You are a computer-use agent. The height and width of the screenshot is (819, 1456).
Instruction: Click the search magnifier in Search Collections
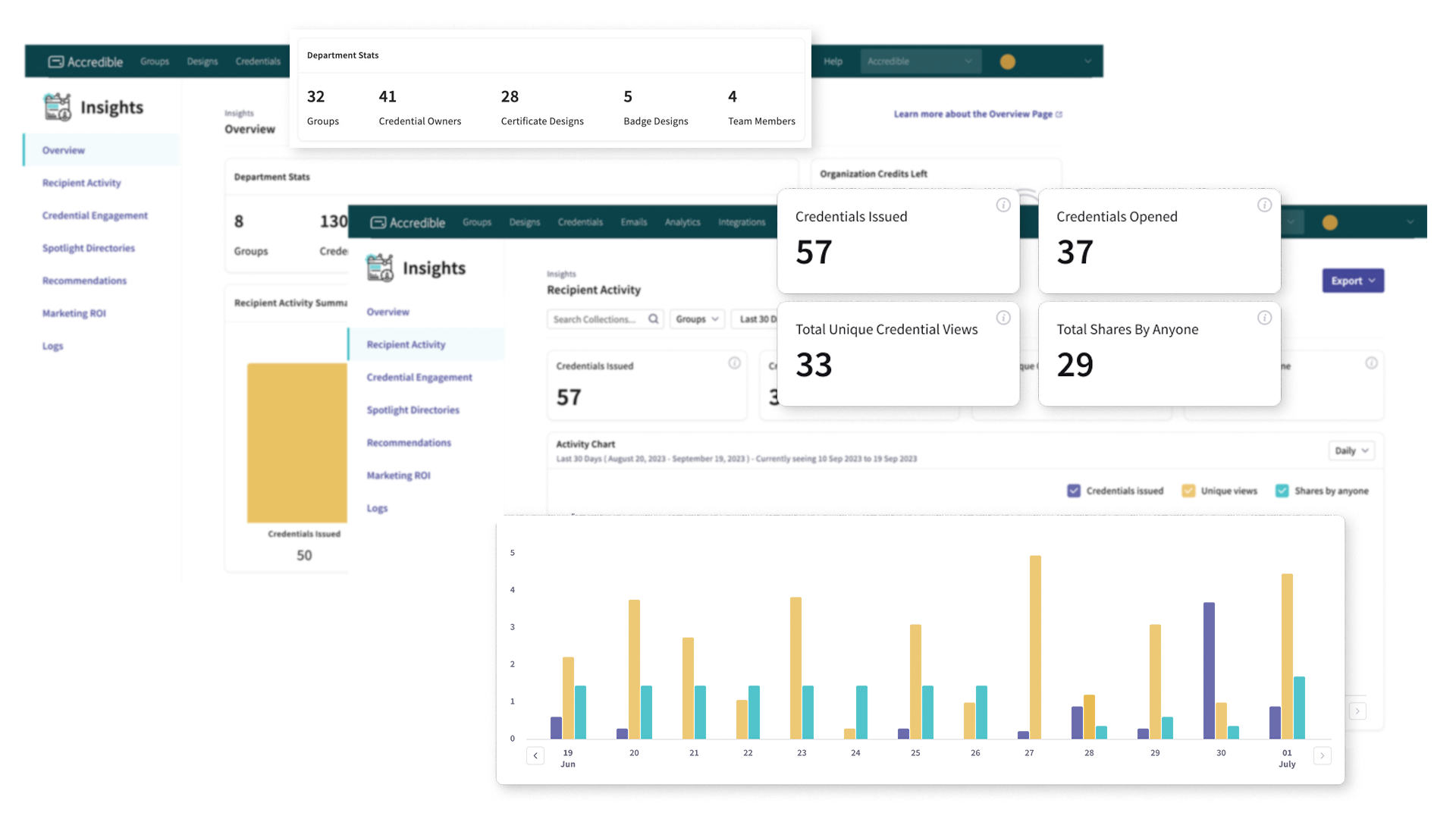point(653,319)
